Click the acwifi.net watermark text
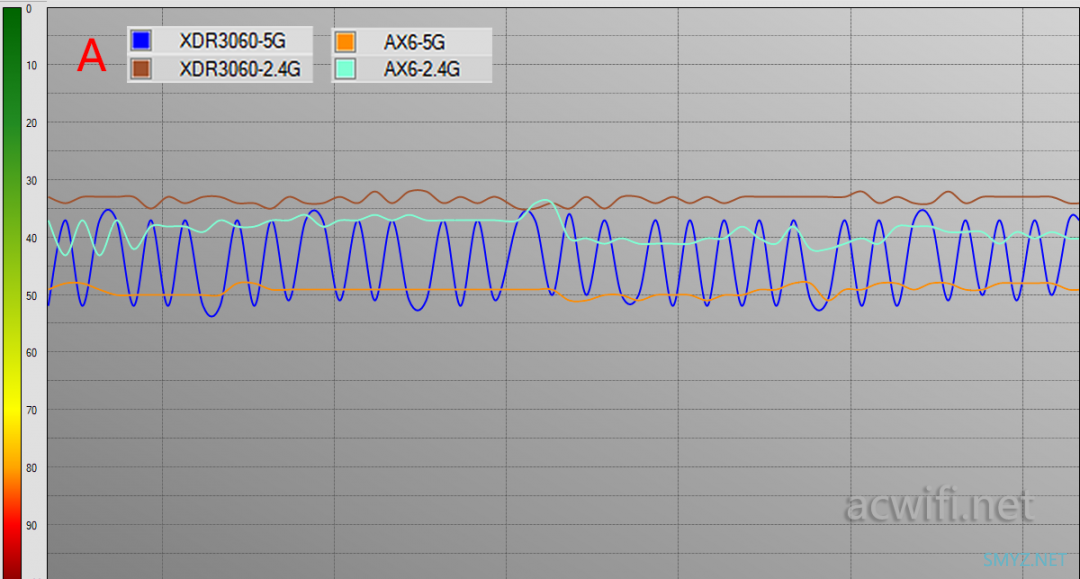 pyautogui.click(x=938, y=506)
